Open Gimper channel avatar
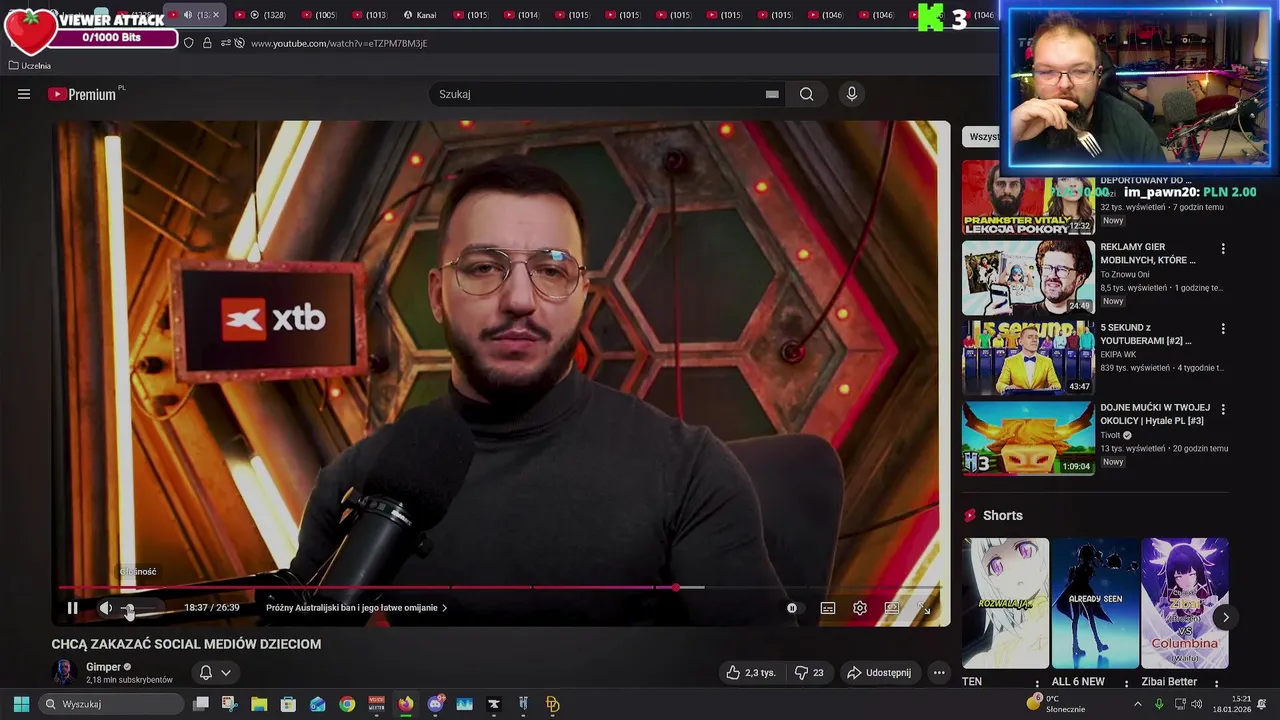1280x720 pixels. 65,672
